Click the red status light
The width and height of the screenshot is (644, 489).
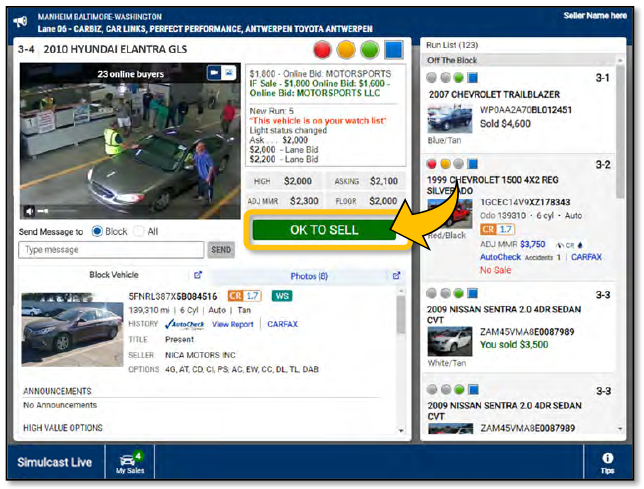tap(322, 50)
